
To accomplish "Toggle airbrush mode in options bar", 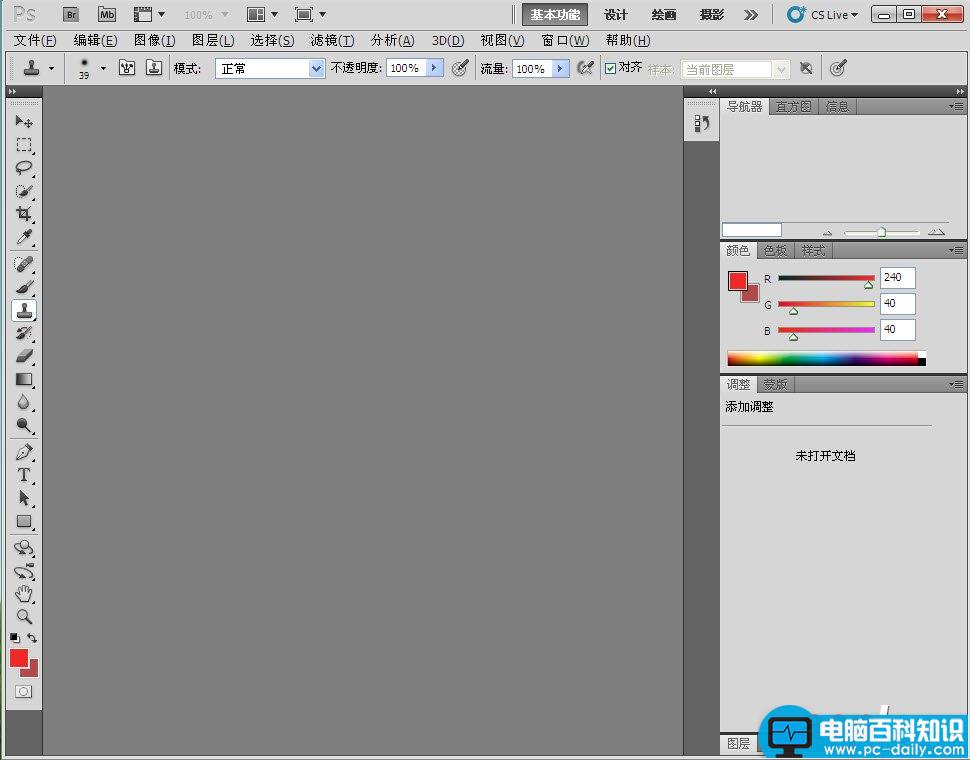I will [x=585, y=68].
